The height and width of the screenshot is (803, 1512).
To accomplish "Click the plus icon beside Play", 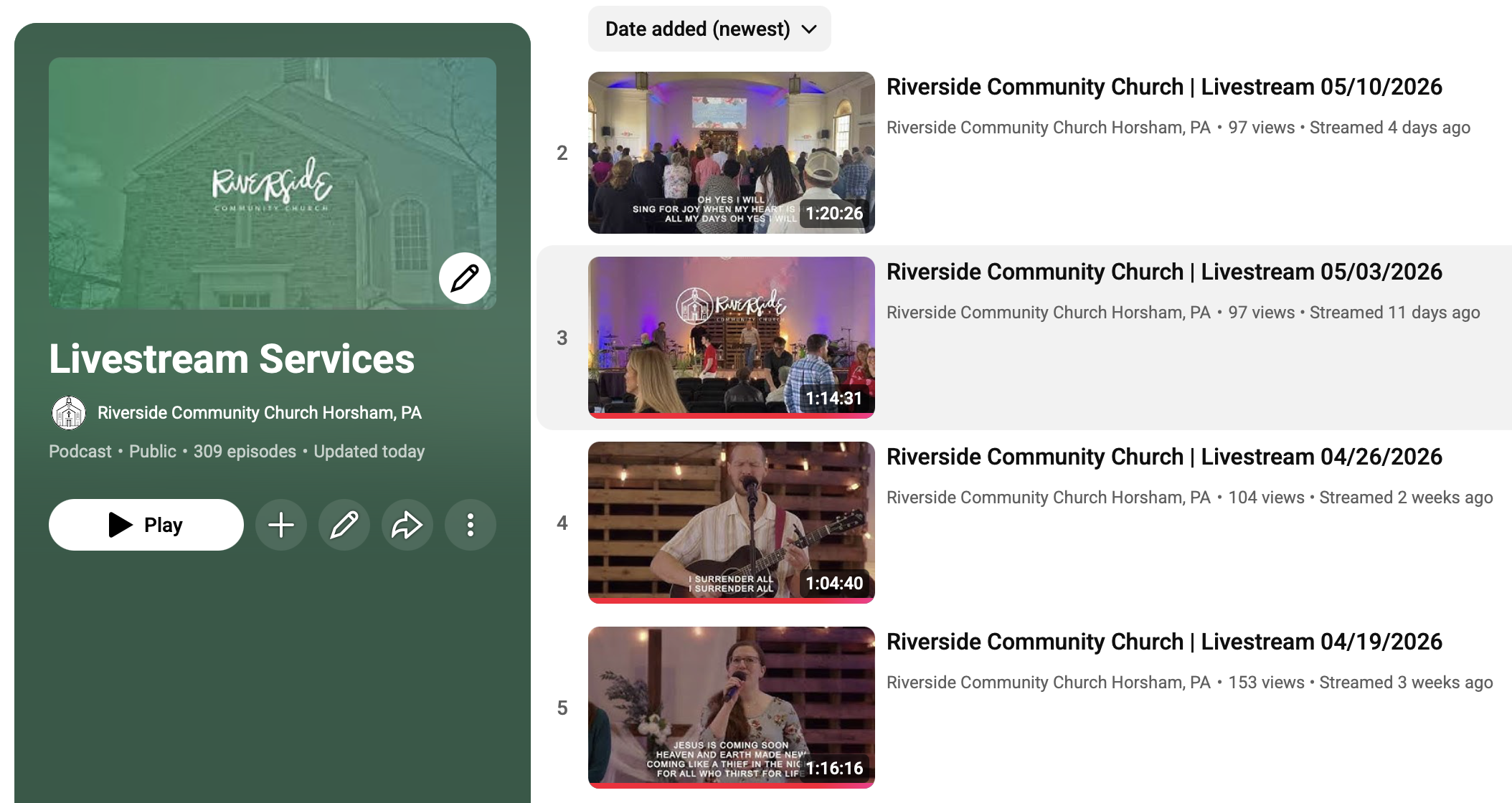I will pos(281,525).
